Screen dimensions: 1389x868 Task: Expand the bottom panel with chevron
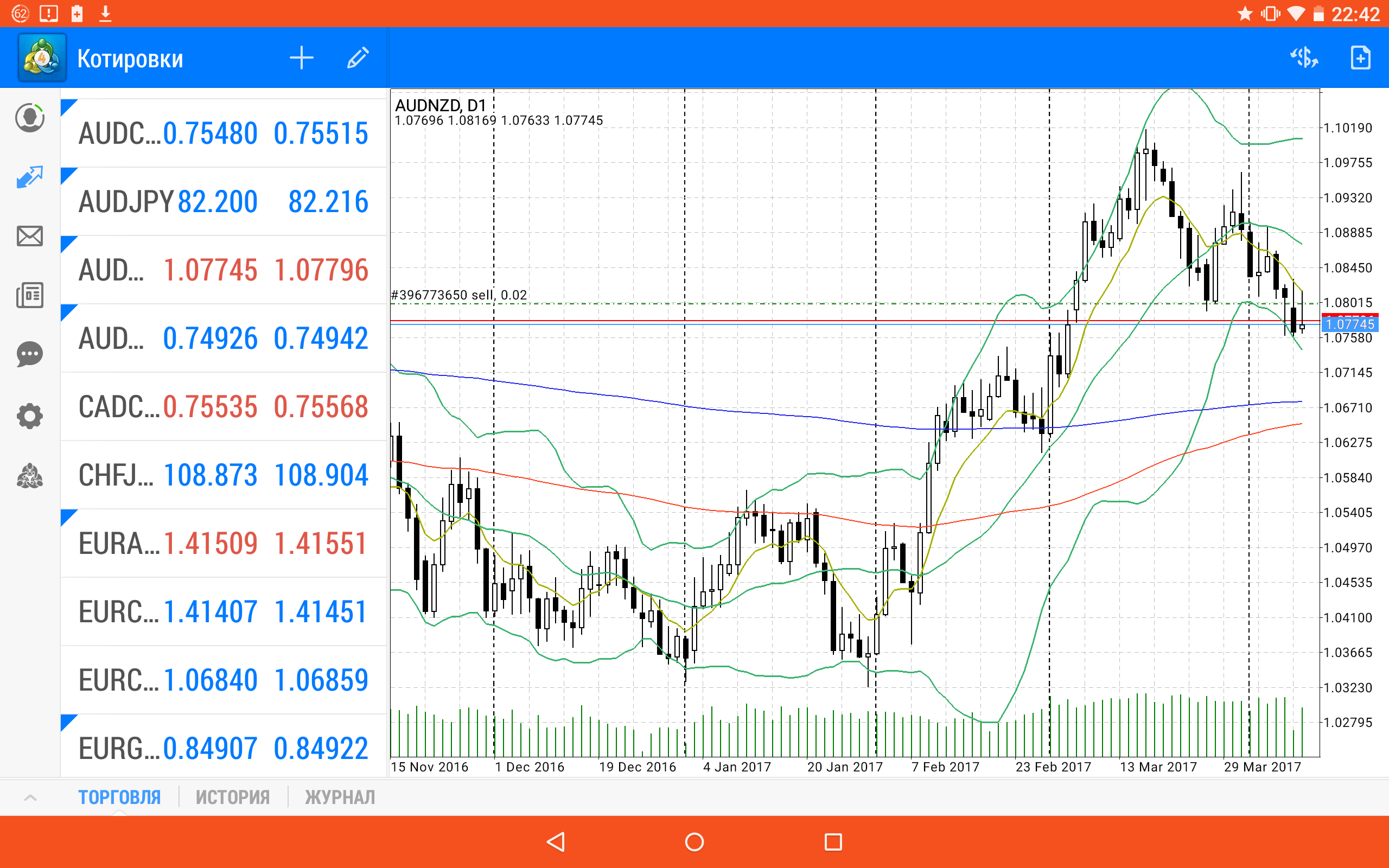(x=30, y=797)
